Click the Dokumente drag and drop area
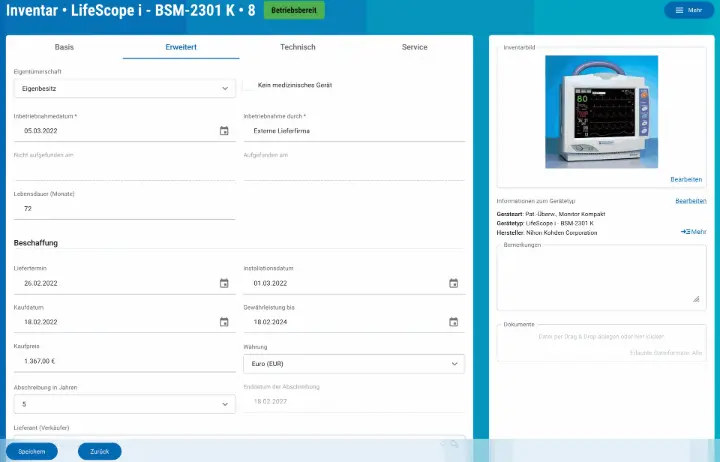The width and height of the screenshot is (720, 462). 602,344
